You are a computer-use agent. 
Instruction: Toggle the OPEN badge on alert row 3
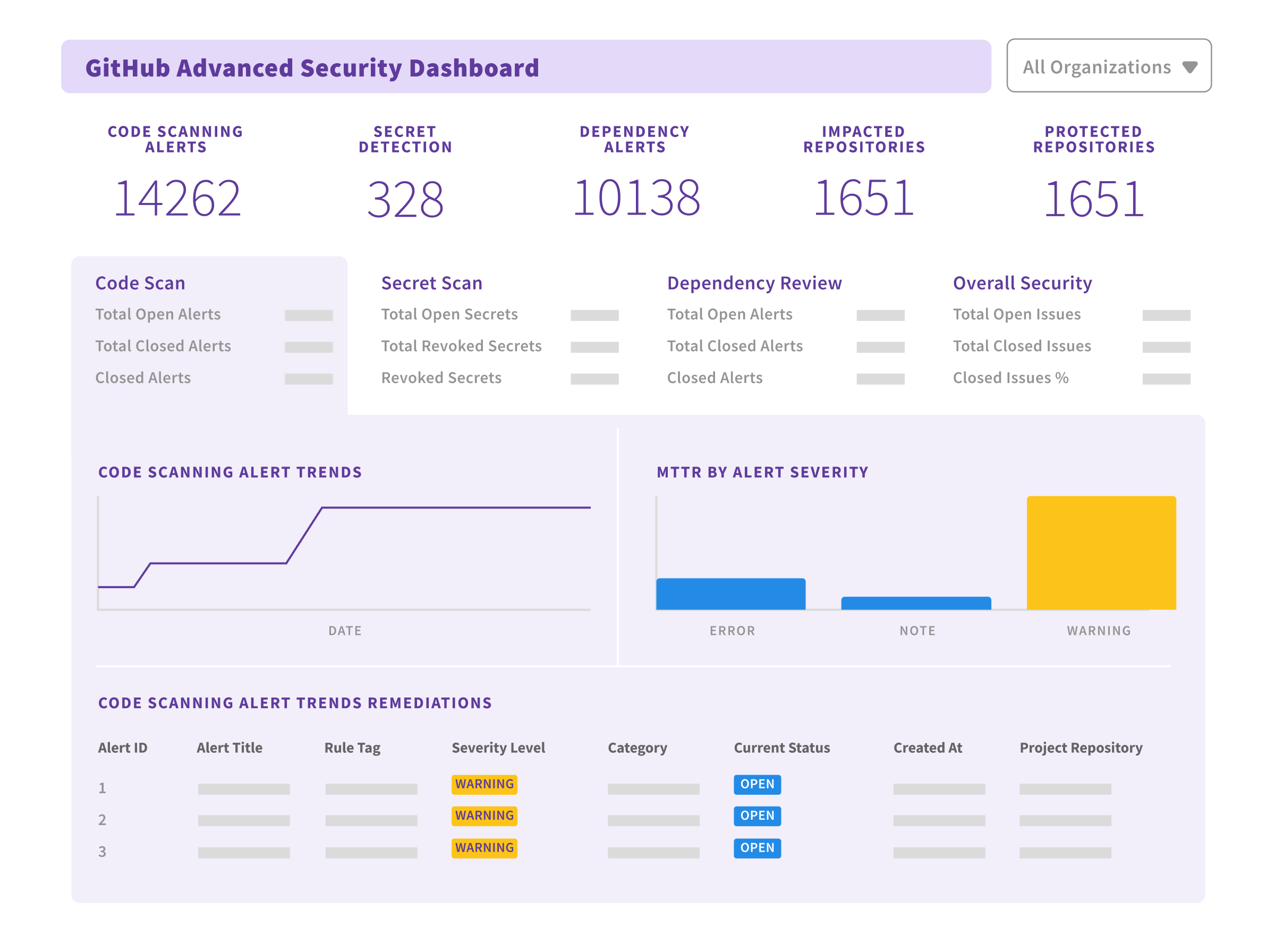point(756,848)
